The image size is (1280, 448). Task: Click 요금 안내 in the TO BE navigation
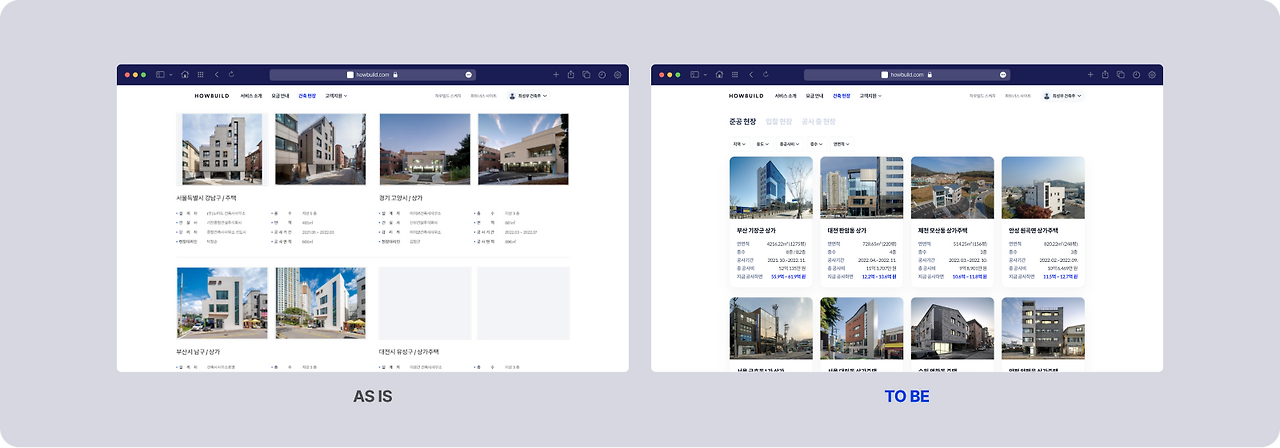click(814, 96)
